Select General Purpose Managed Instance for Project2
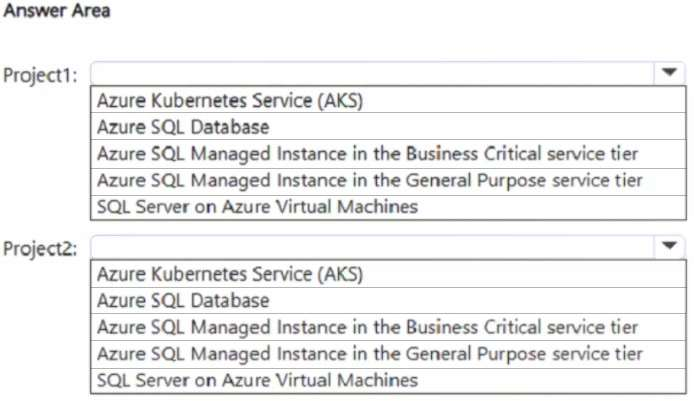 [x=369, y=354]
